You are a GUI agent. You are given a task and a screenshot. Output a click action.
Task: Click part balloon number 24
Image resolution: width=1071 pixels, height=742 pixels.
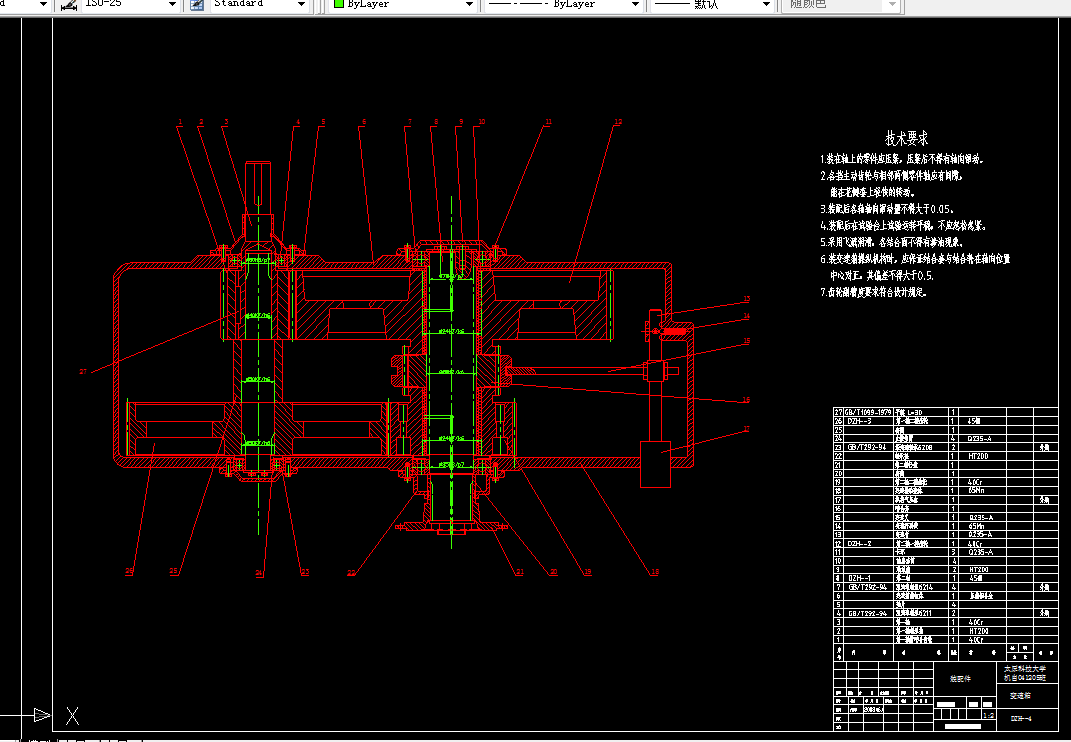[259, 573]
